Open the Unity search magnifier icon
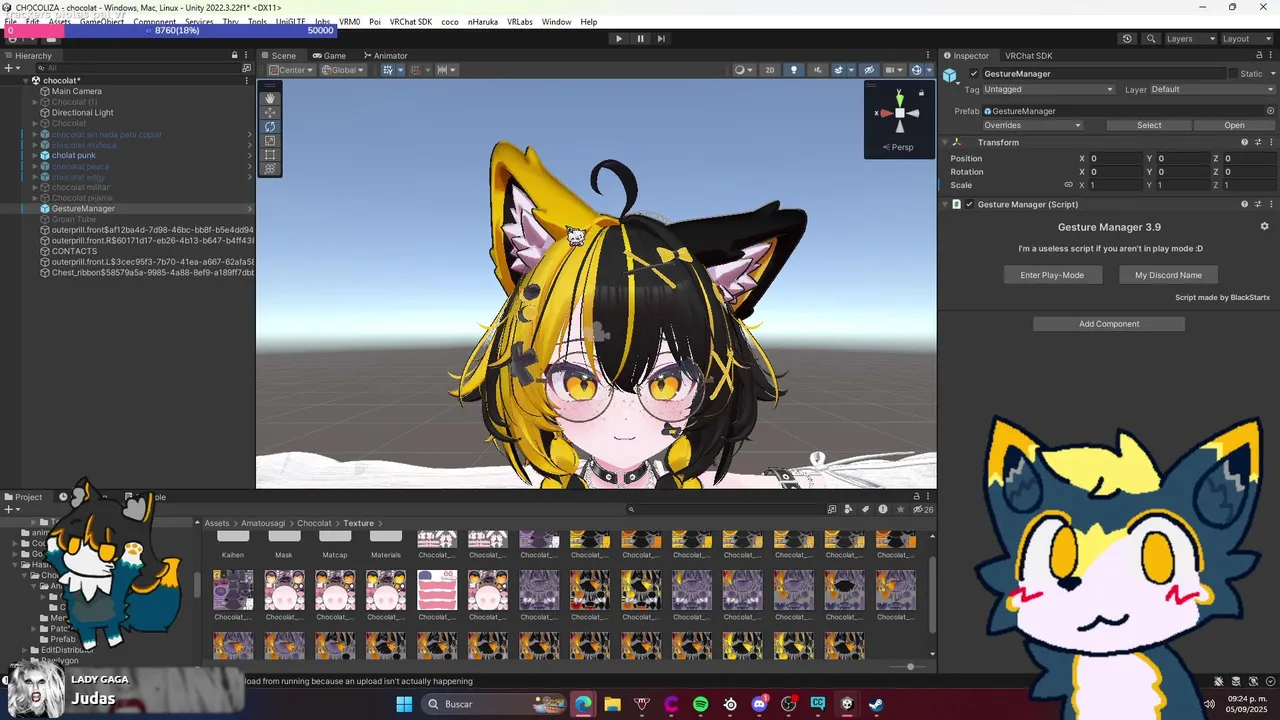 [x=1151, y=39]
